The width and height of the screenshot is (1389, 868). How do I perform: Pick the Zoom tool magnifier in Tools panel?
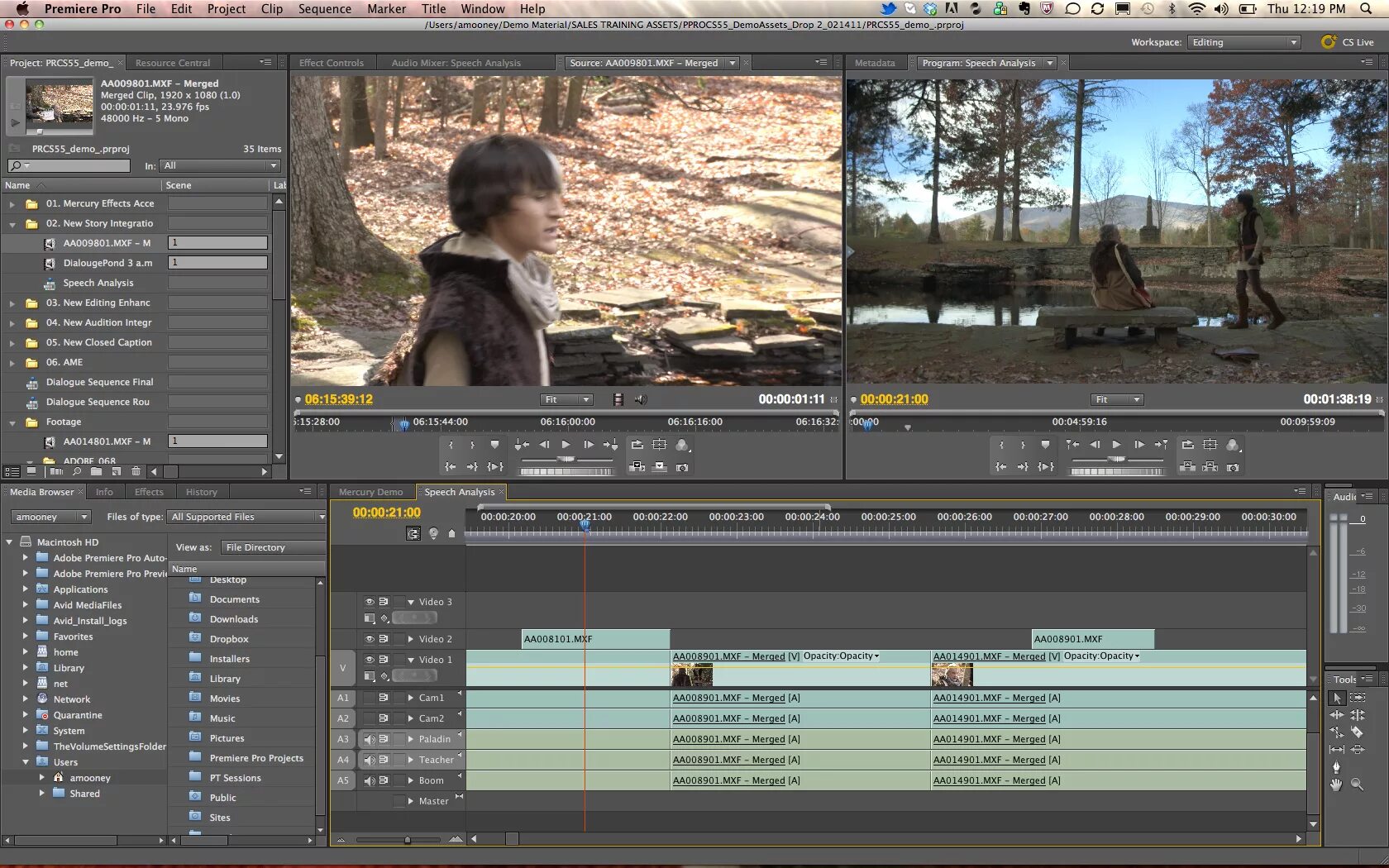click(1357, 785)
